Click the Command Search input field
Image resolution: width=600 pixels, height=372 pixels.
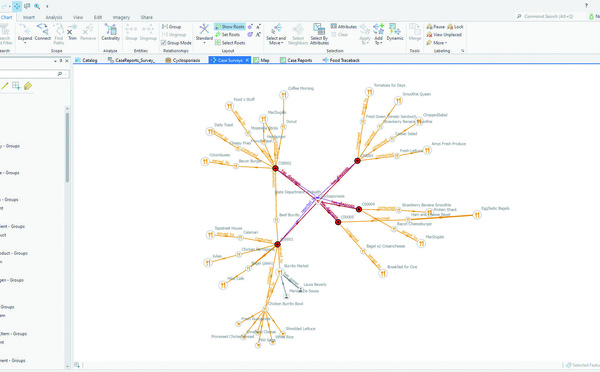click(550, 16)
